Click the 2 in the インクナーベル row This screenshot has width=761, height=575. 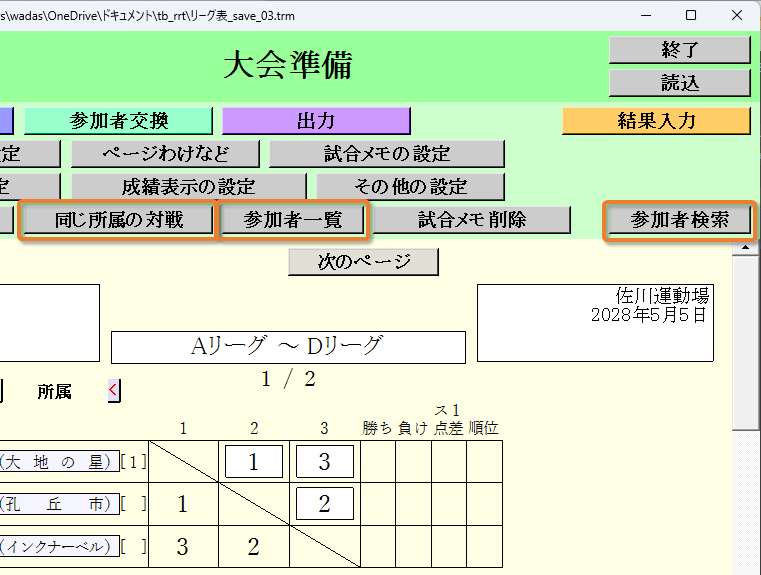pyautogui.click(x=254, y=547)
